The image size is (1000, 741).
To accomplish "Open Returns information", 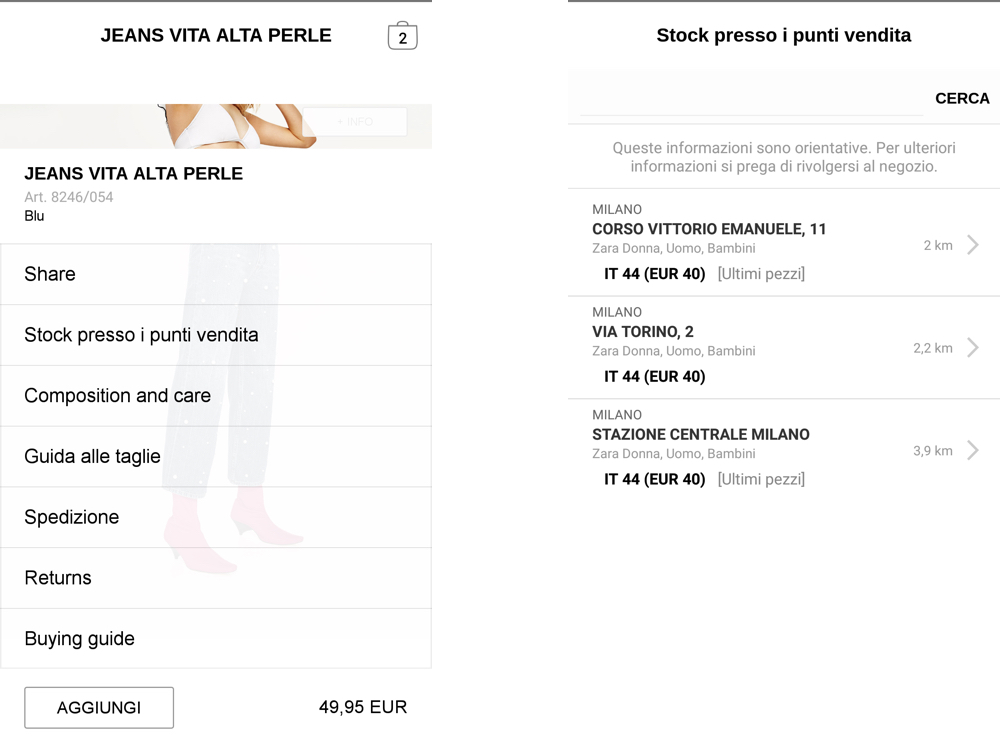I will [215, 578].
